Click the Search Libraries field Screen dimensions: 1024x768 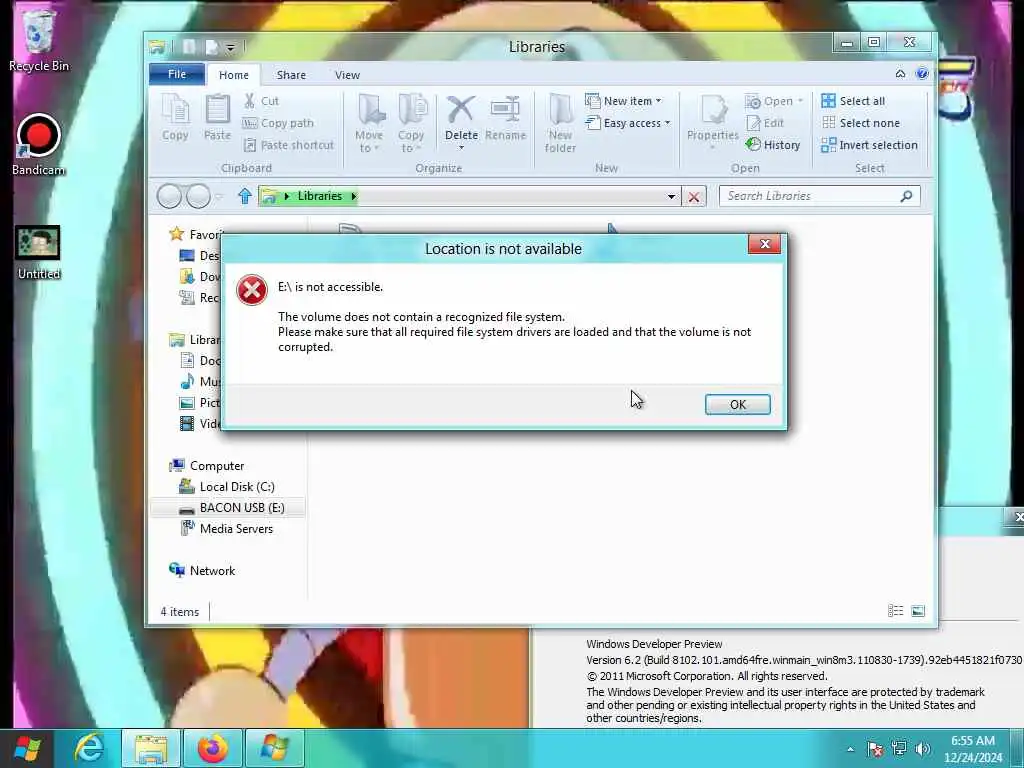pyautogui.click(x=820, y=196)
